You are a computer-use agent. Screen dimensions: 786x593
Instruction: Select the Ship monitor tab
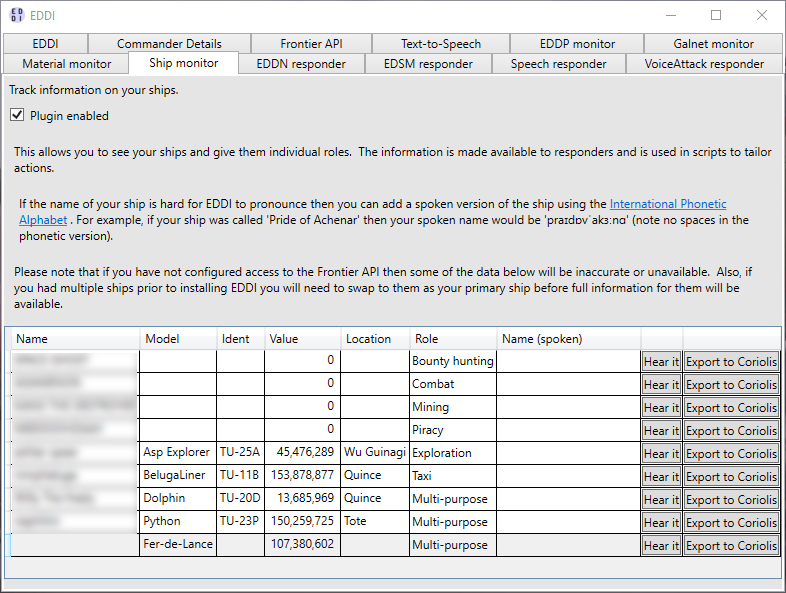pyautogui.click(x=183, y=63)
